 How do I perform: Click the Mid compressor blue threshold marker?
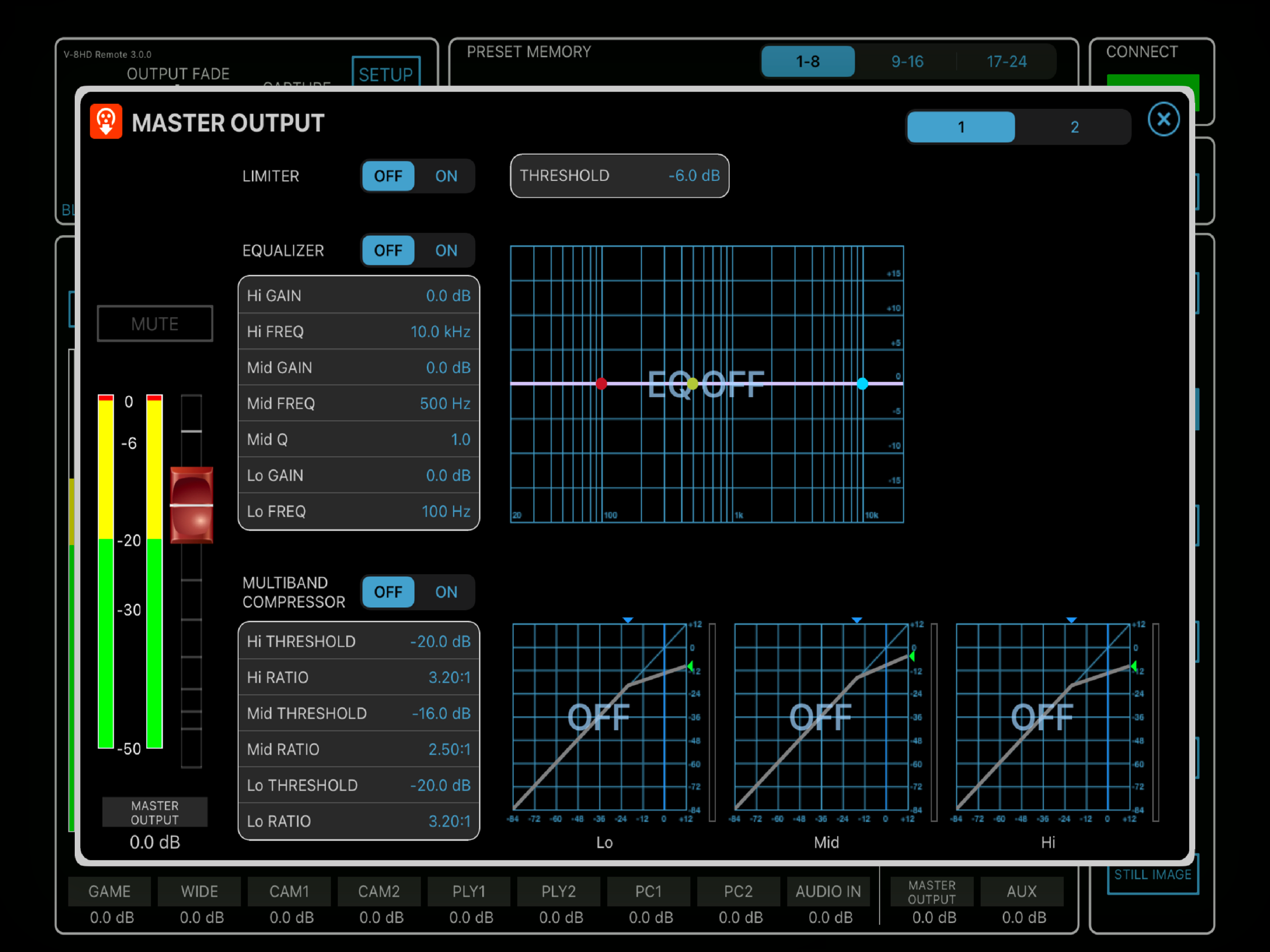pyautogui.click(x=857, y=620)
